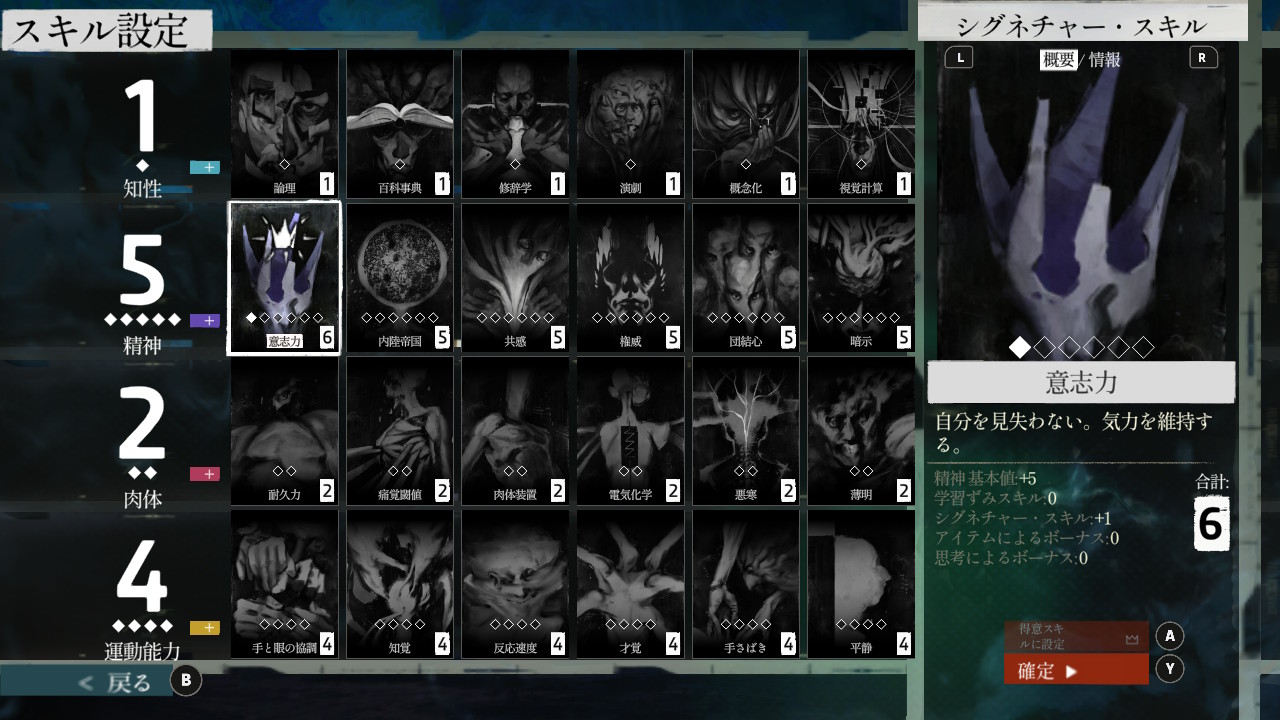This screenshot has height=720, width=1280.
Task: Select the 痛覚閾値 skill card
Action: (400, 431)
